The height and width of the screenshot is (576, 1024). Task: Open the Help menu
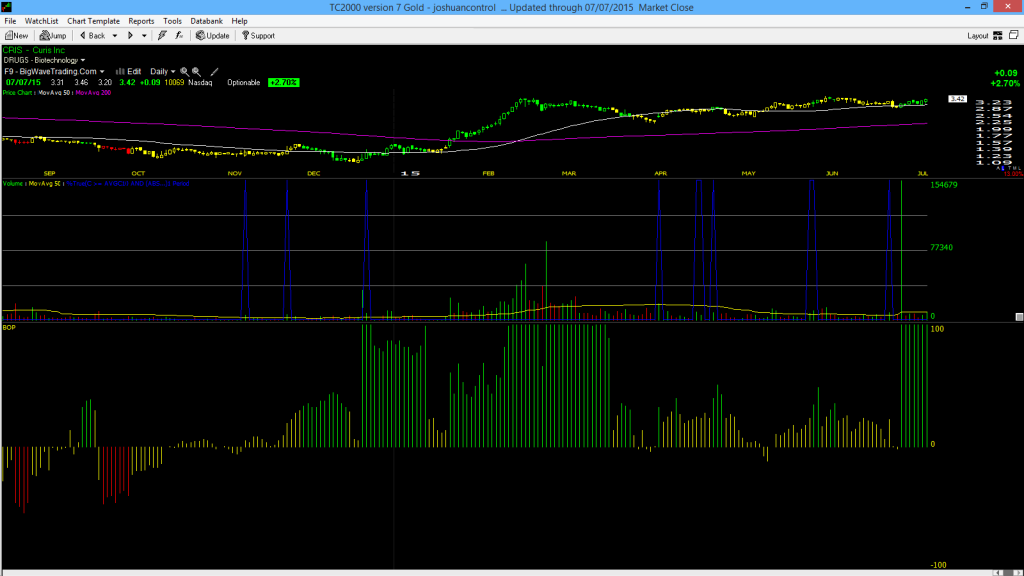[240, 21]
